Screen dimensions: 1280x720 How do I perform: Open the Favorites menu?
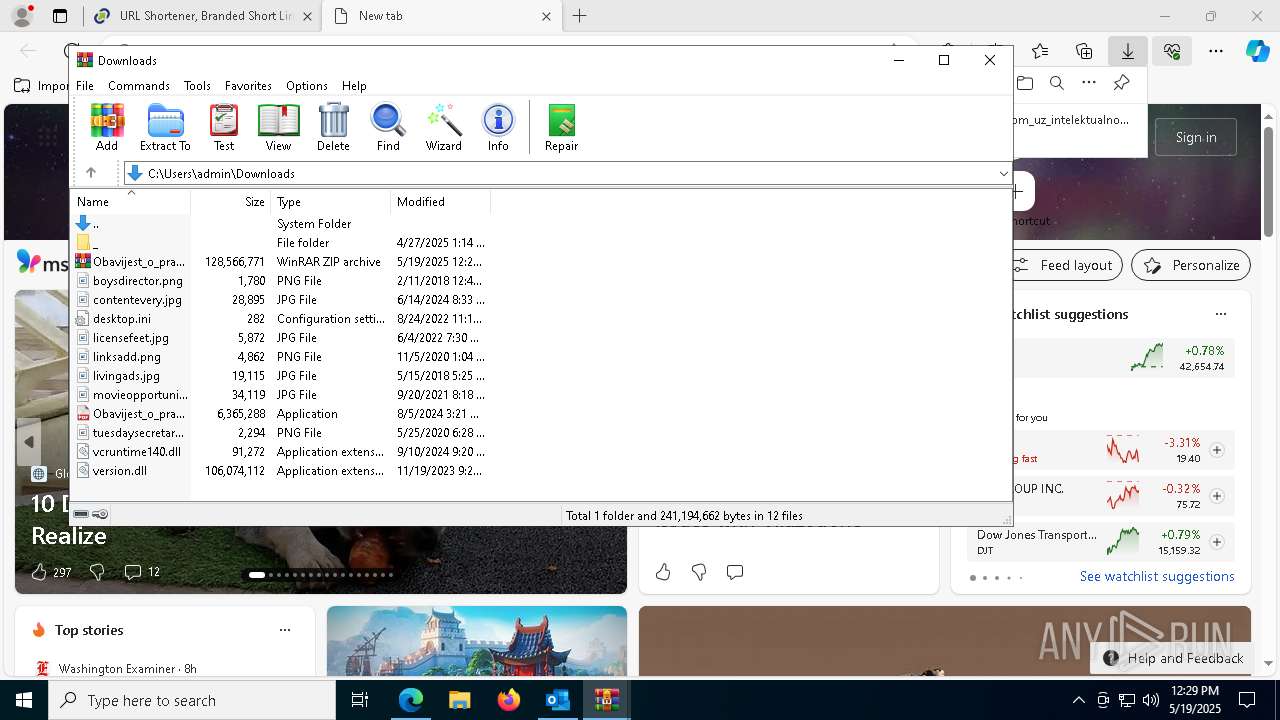pos(248,86)
